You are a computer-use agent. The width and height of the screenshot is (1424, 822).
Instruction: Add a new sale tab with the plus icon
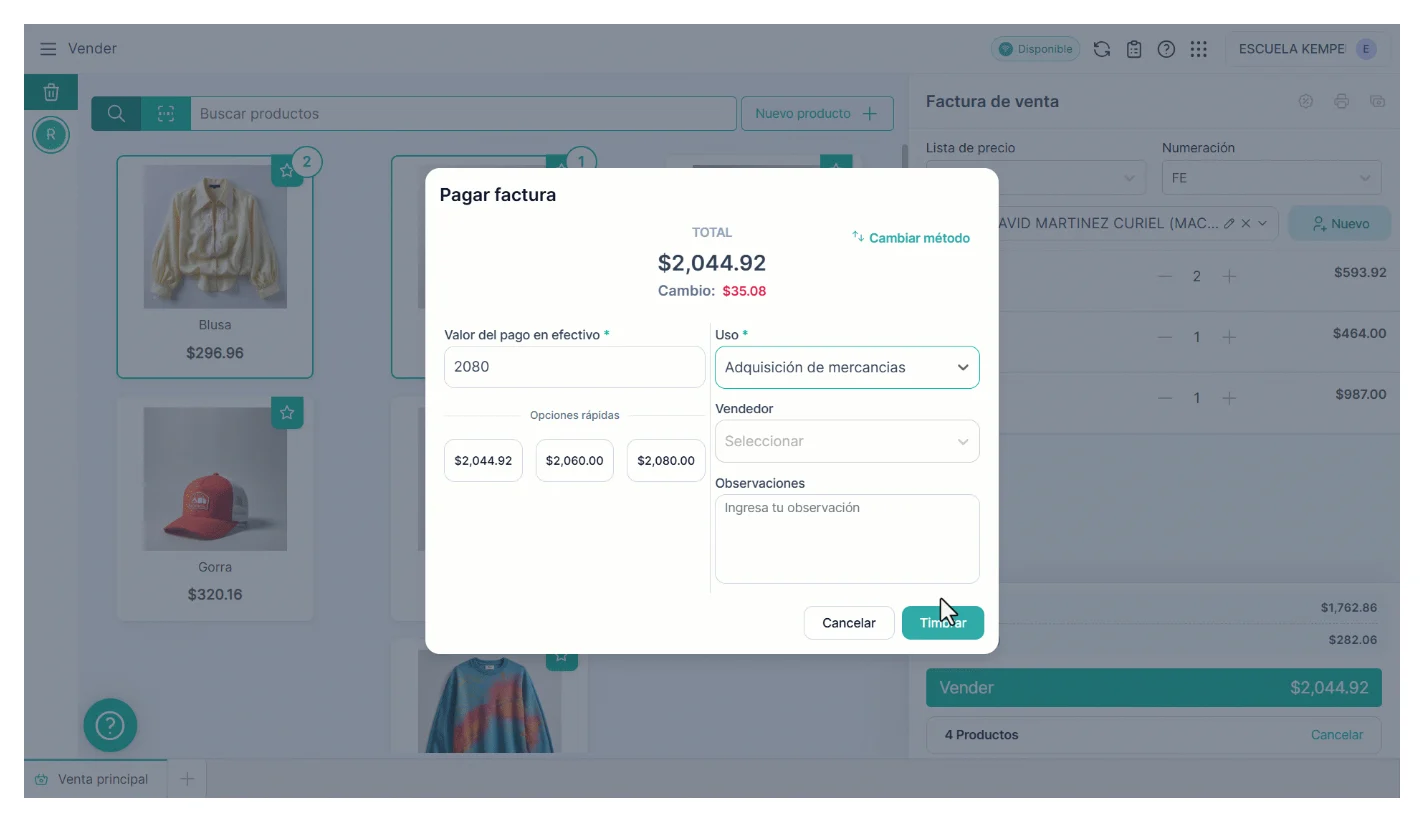[x=187, y=779]
